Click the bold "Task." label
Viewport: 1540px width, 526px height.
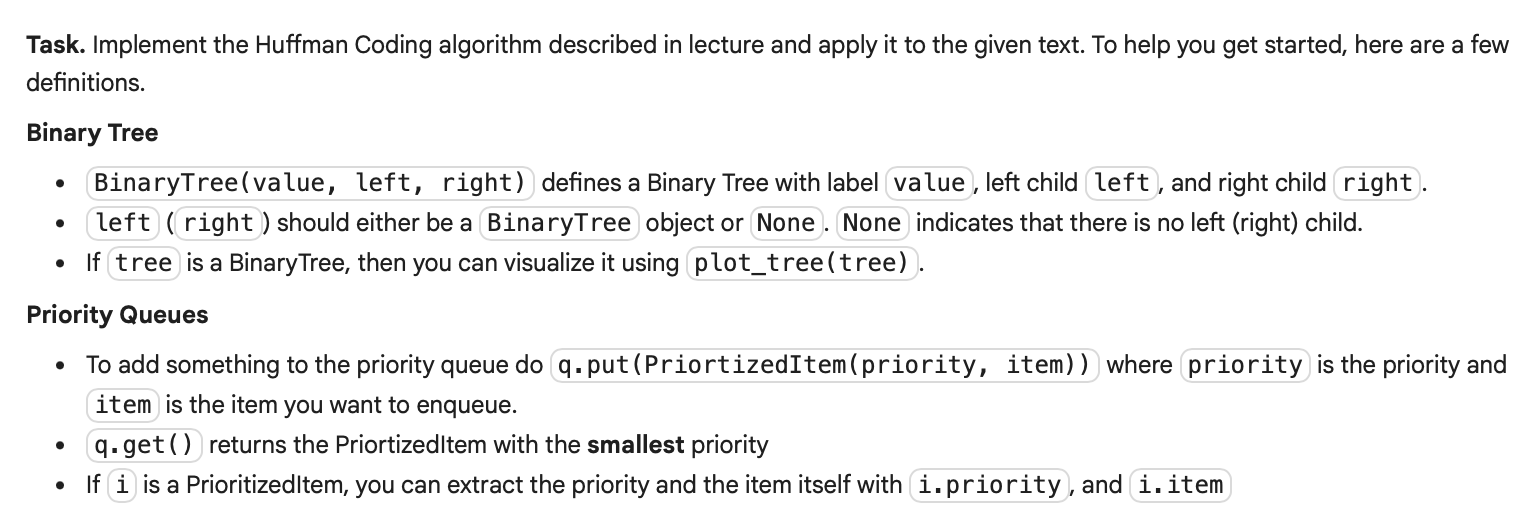click(x=57, y=45)
